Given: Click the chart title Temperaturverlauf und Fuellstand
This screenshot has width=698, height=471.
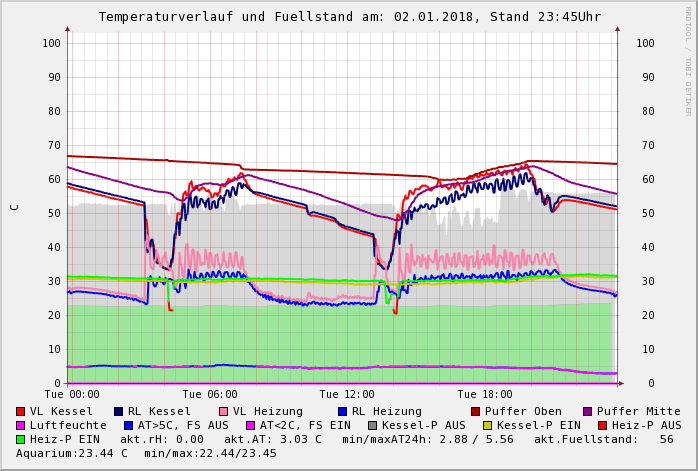Looking at the screenshot, I should pos(349,17).
